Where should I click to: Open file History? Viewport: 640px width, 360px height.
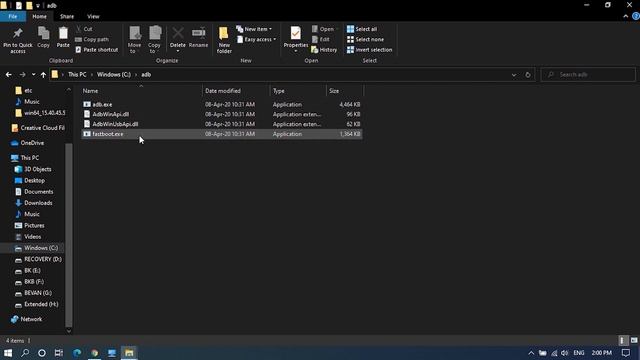coord(324,49)
